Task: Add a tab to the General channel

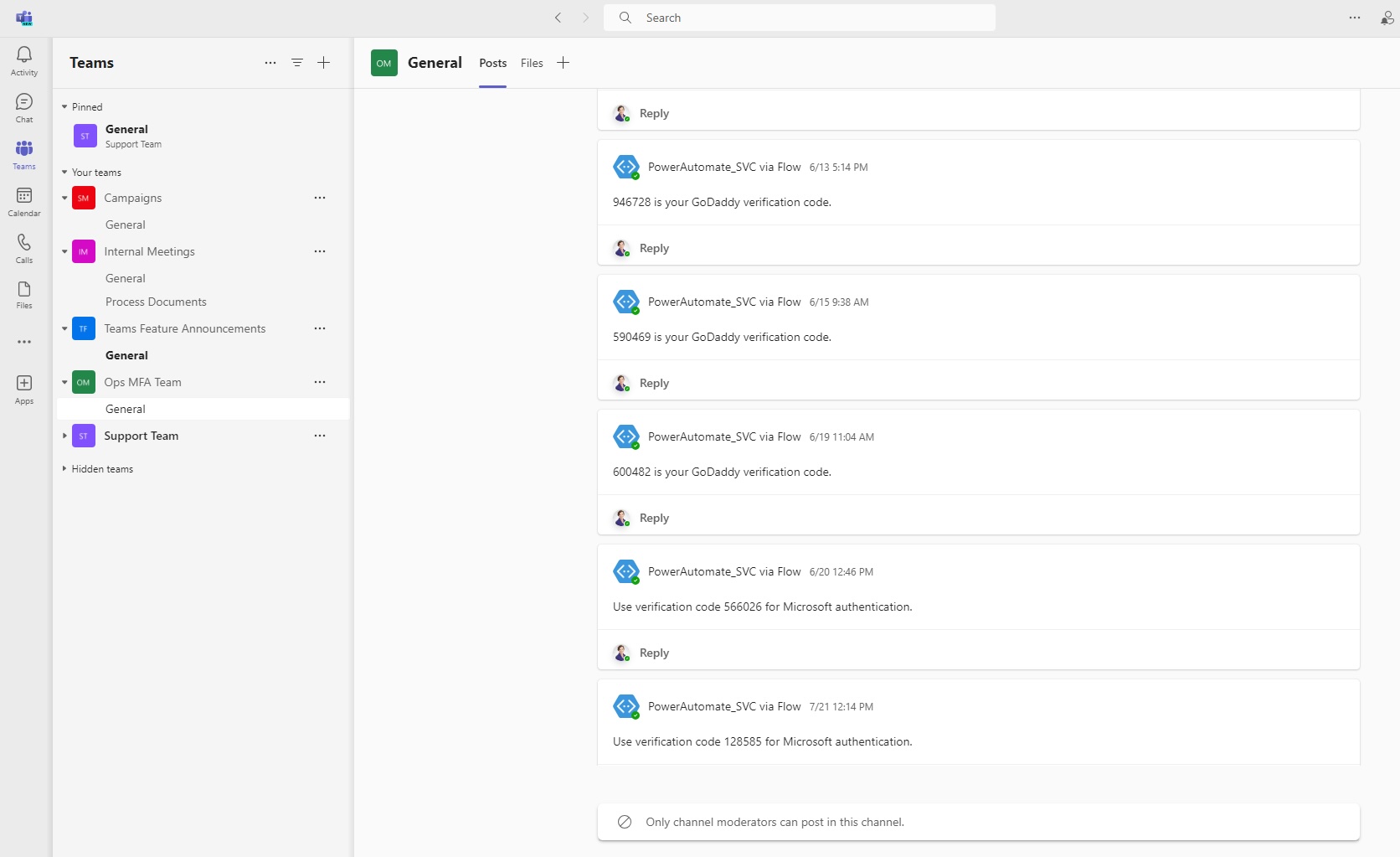Action: pos(564,63)
